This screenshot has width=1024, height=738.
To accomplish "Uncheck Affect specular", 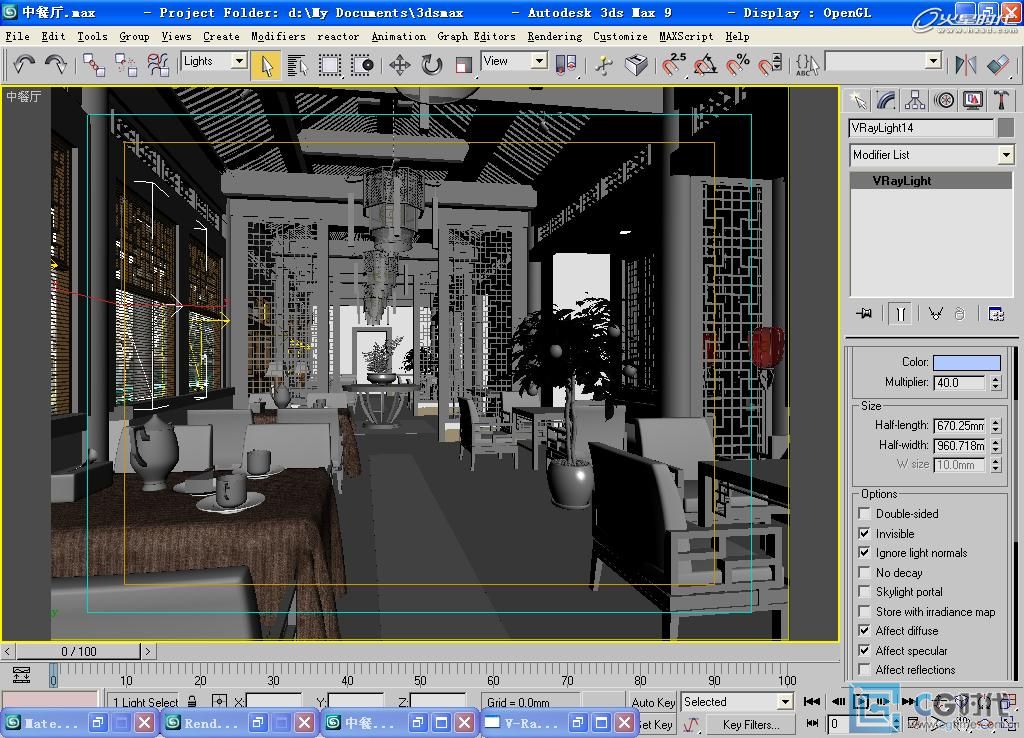I will [864, 650].
